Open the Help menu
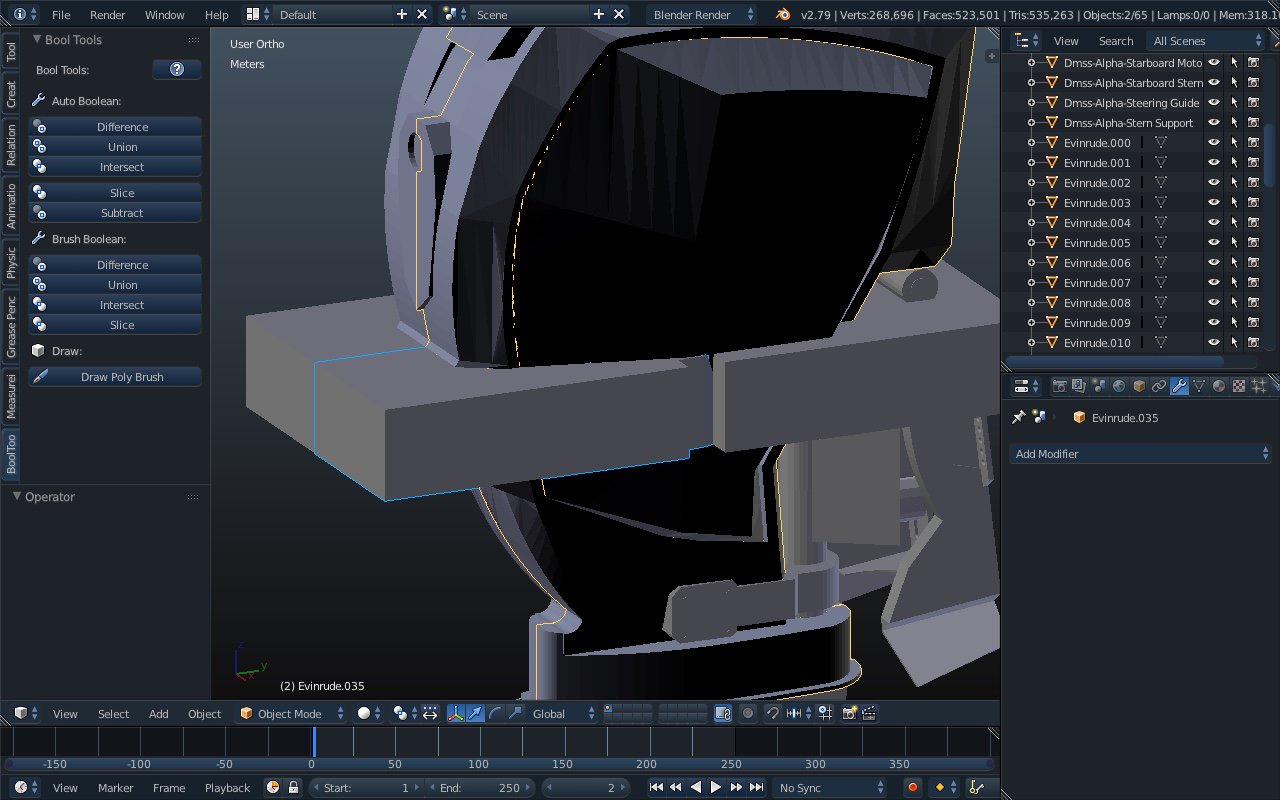 click(217, 15)
